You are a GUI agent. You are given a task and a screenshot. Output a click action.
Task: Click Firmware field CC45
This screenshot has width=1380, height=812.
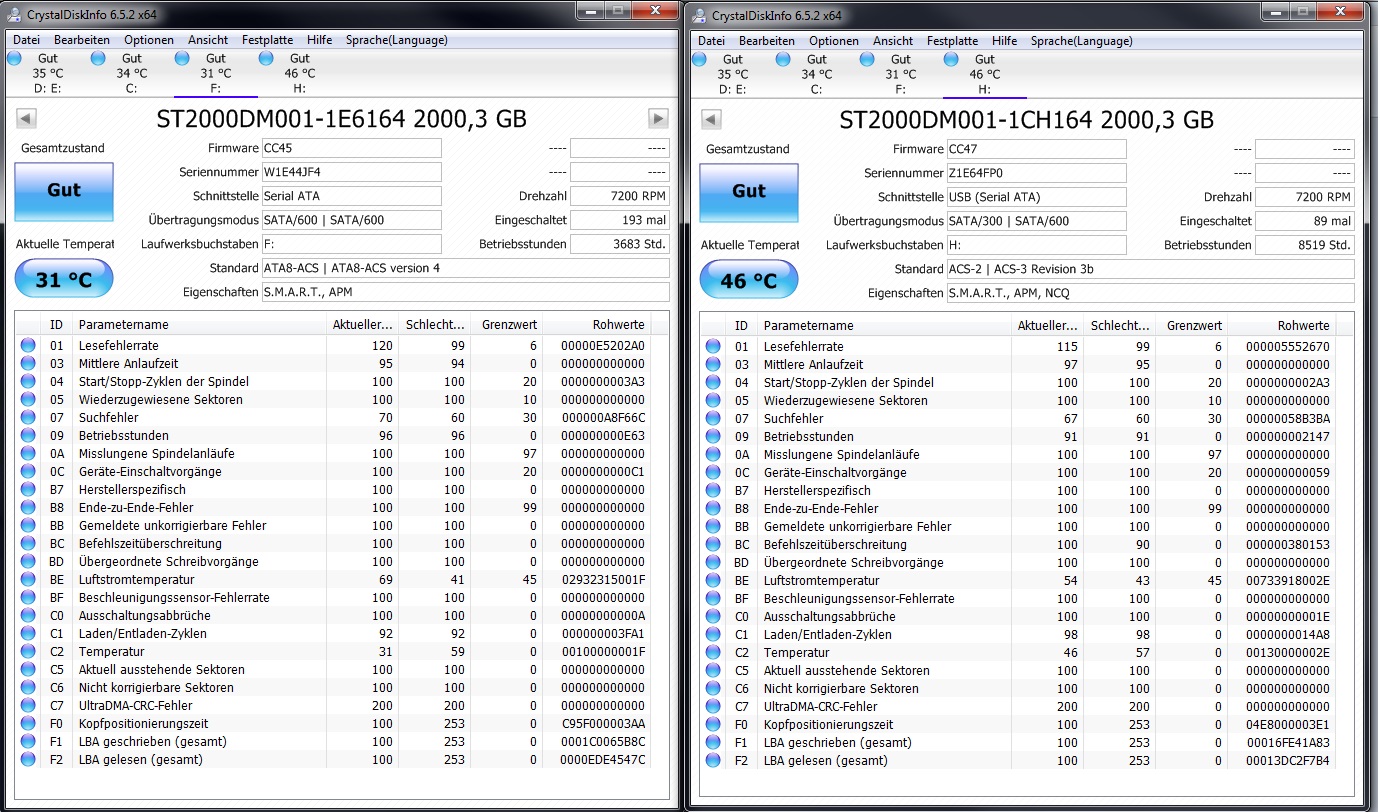point(351,148)
